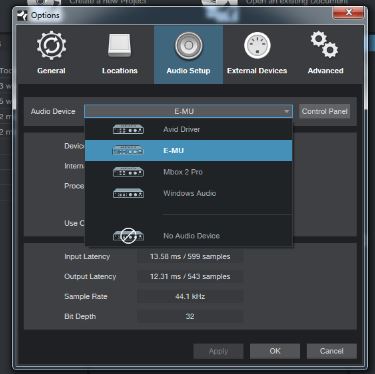
Task: Click the Studio One logo in title bar
Action: click(x=22, y=16)
